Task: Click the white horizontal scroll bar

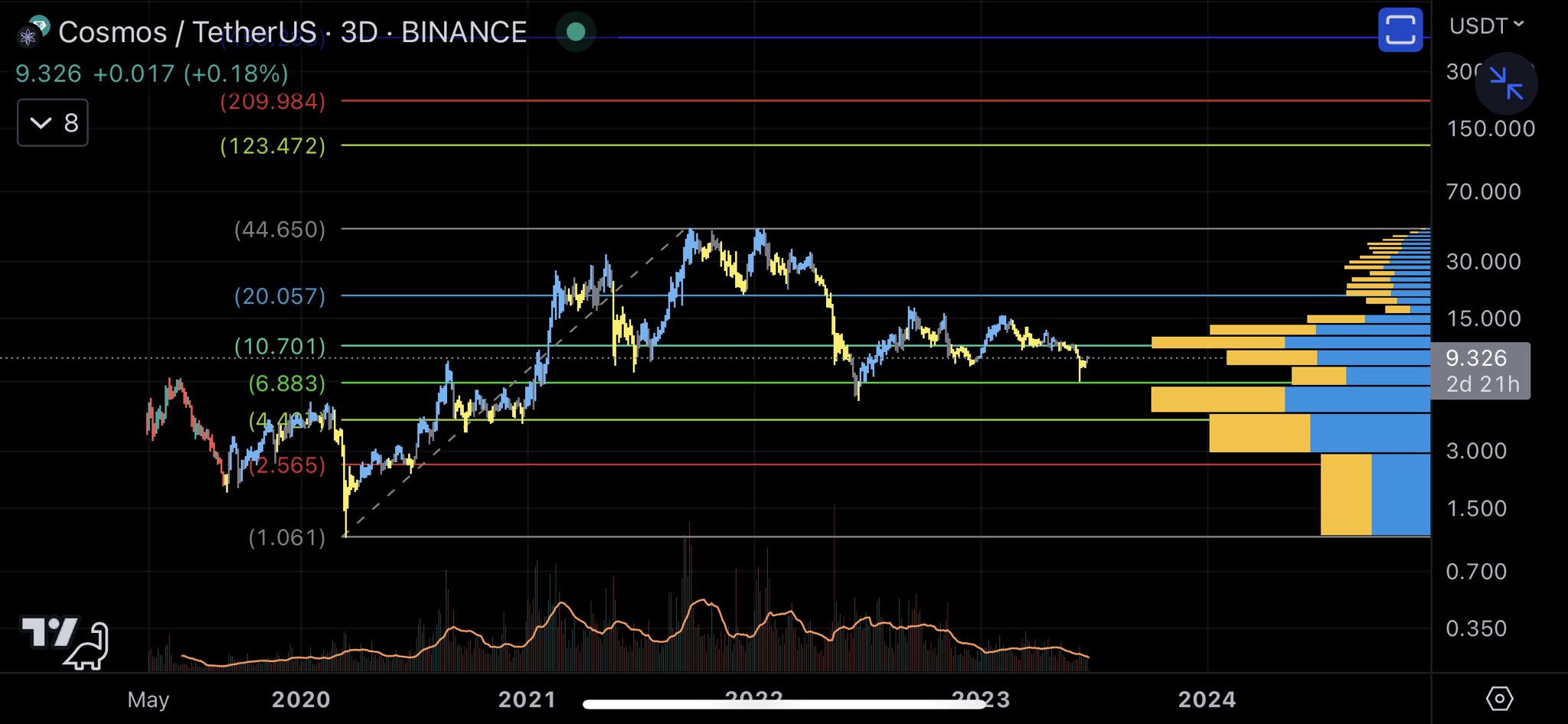Action: 784,704
